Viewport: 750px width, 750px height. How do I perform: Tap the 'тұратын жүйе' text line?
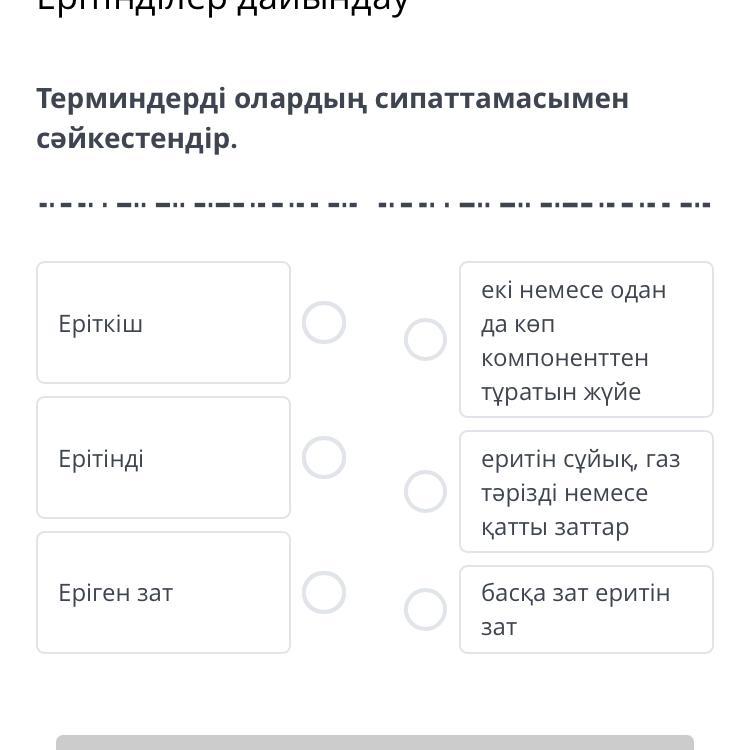click(560, 392)
